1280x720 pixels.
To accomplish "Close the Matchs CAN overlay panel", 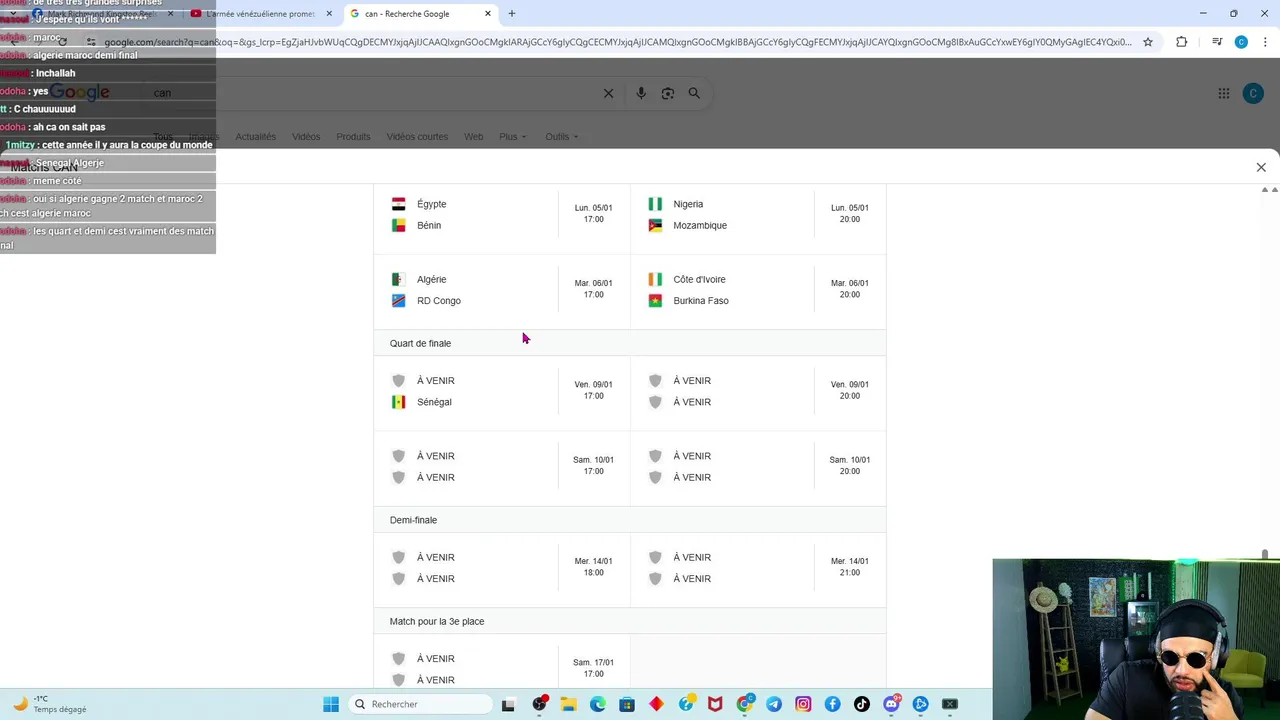I will coord(1261,167).
